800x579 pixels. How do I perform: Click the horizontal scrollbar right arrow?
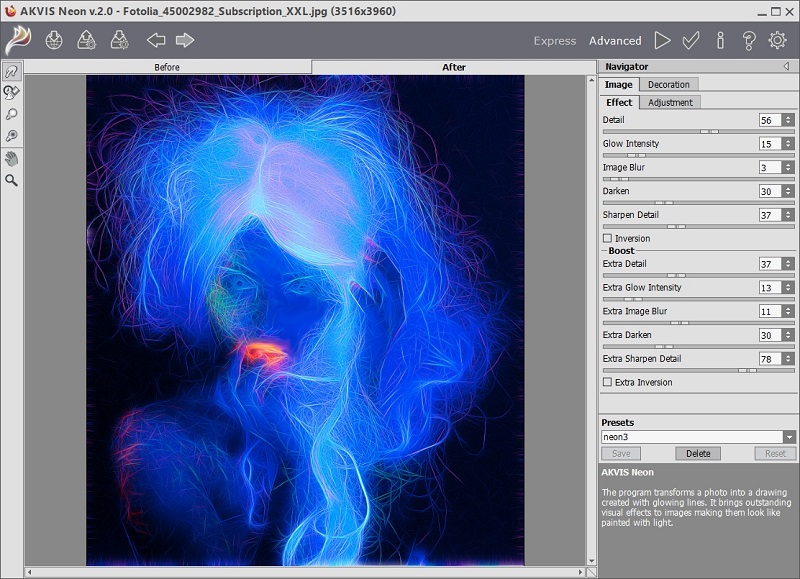581,572
